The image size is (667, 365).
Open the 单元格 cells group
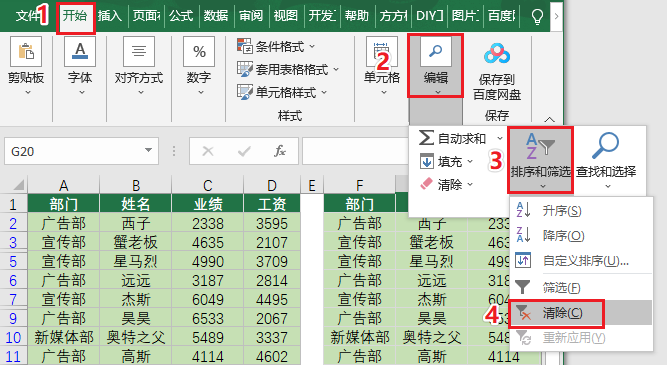[x=382, y=66]
